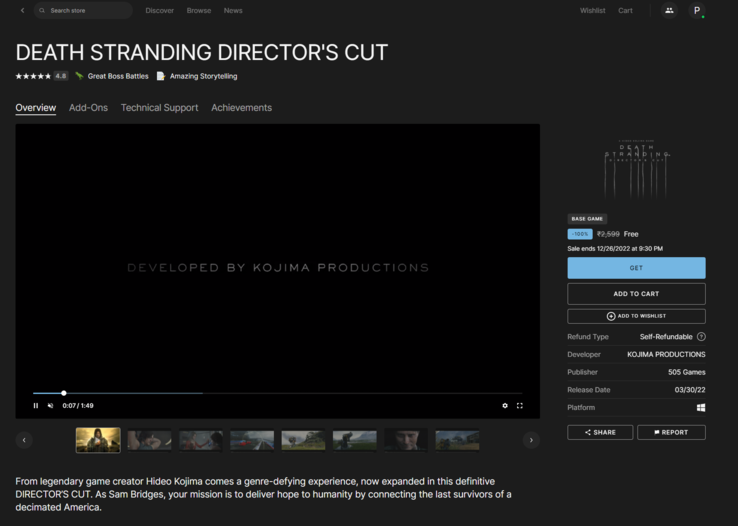
Task: Click the release date 03/30/22
Action: point(690,390)
